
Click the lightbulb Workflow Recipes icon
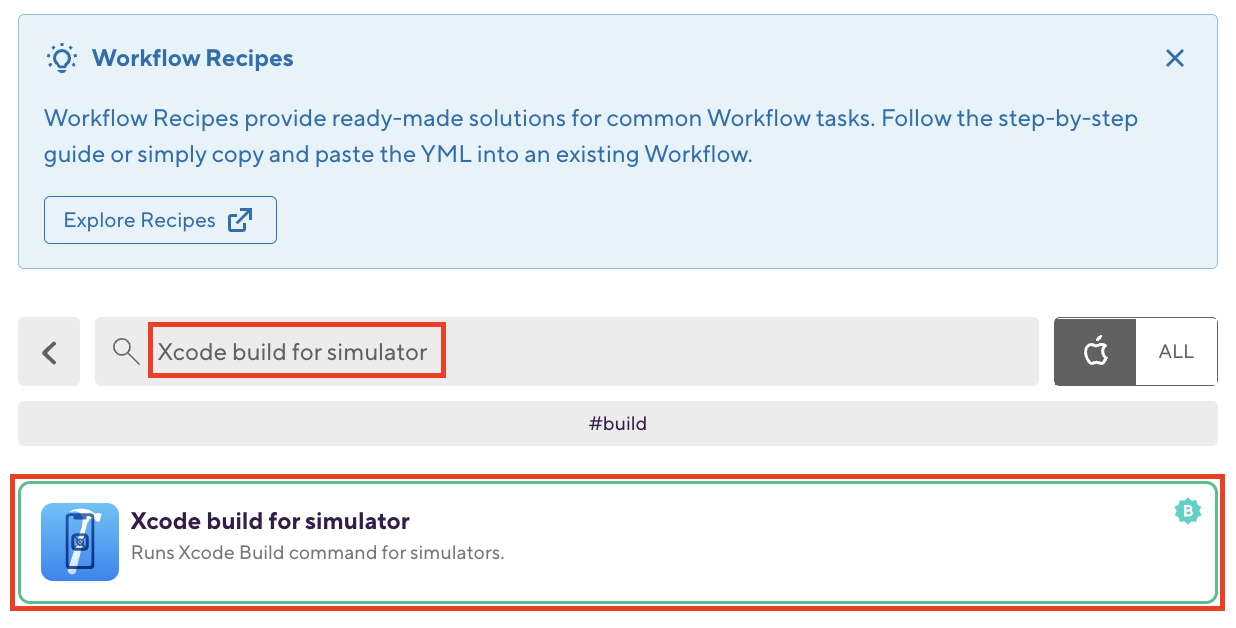pos(62,58)
